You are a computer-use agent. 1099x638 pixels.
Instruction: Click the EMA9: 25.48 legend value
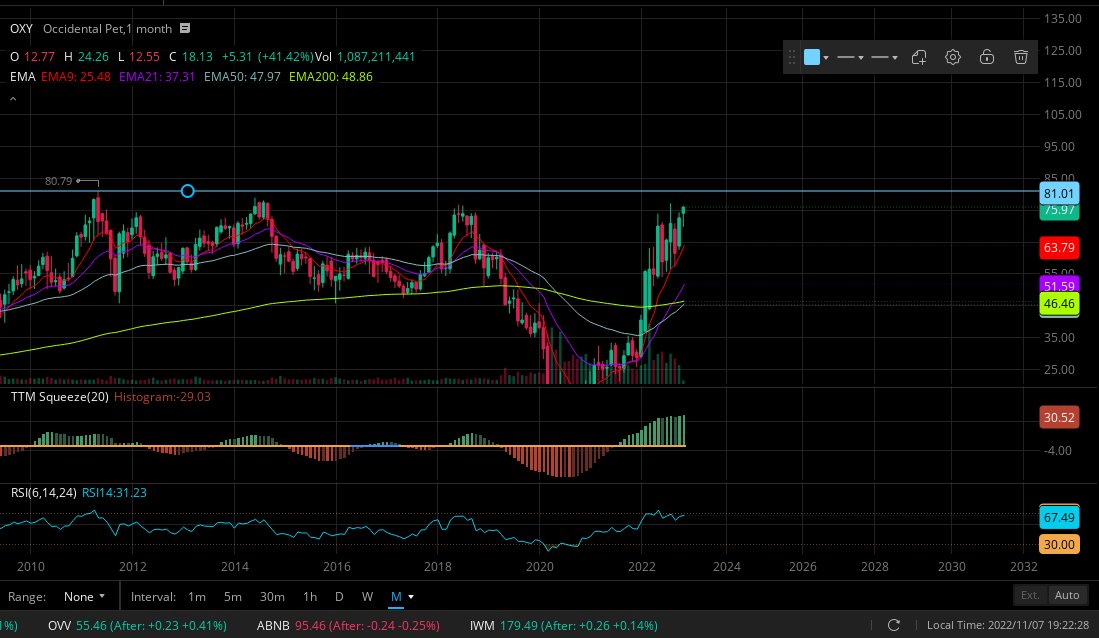click(x=76, y=76)
